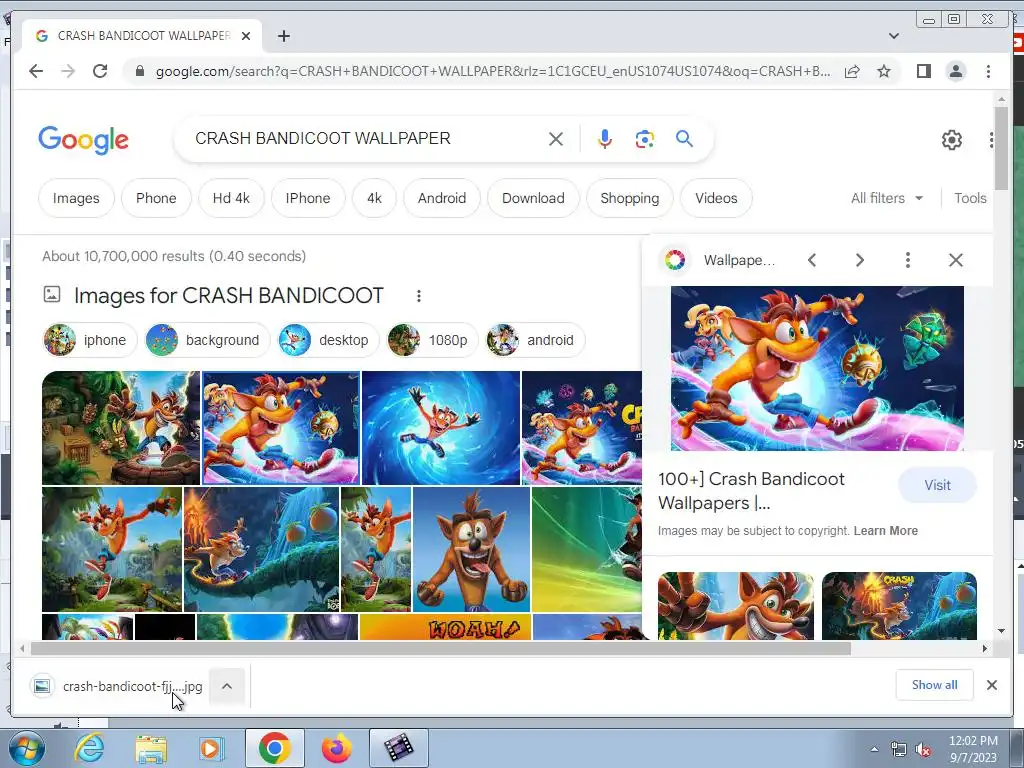Open the blue vortex Crash thumbnail

[441, 428]
